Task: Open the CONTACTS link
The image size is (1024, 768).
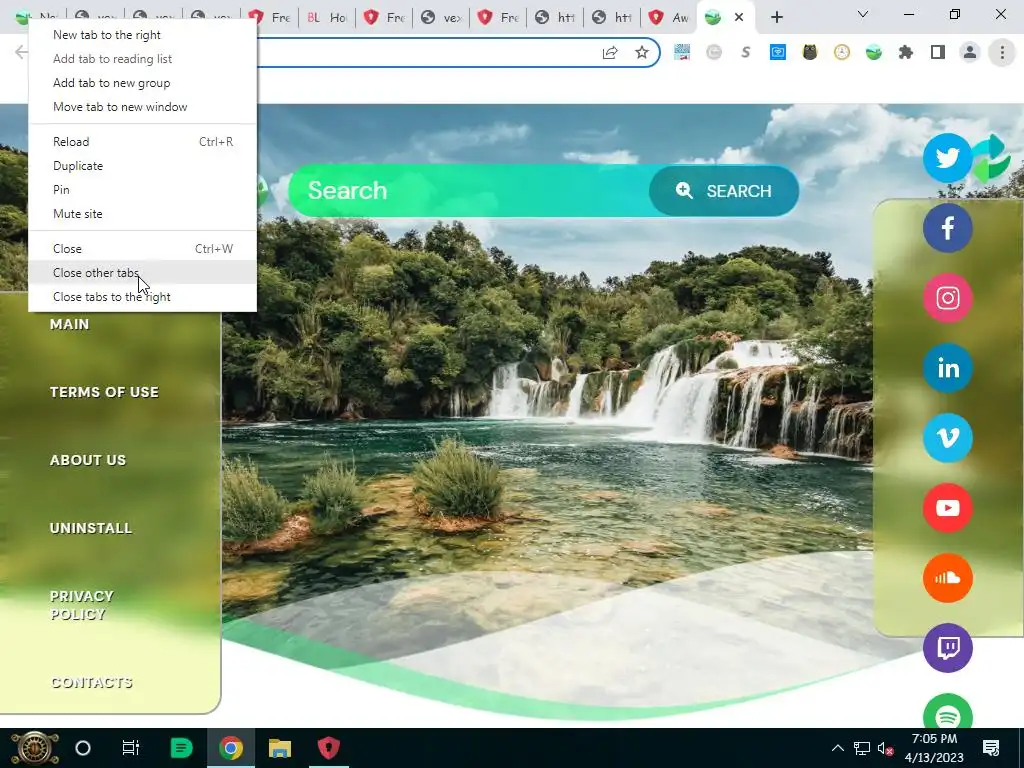Action: (x=91, y=682)
